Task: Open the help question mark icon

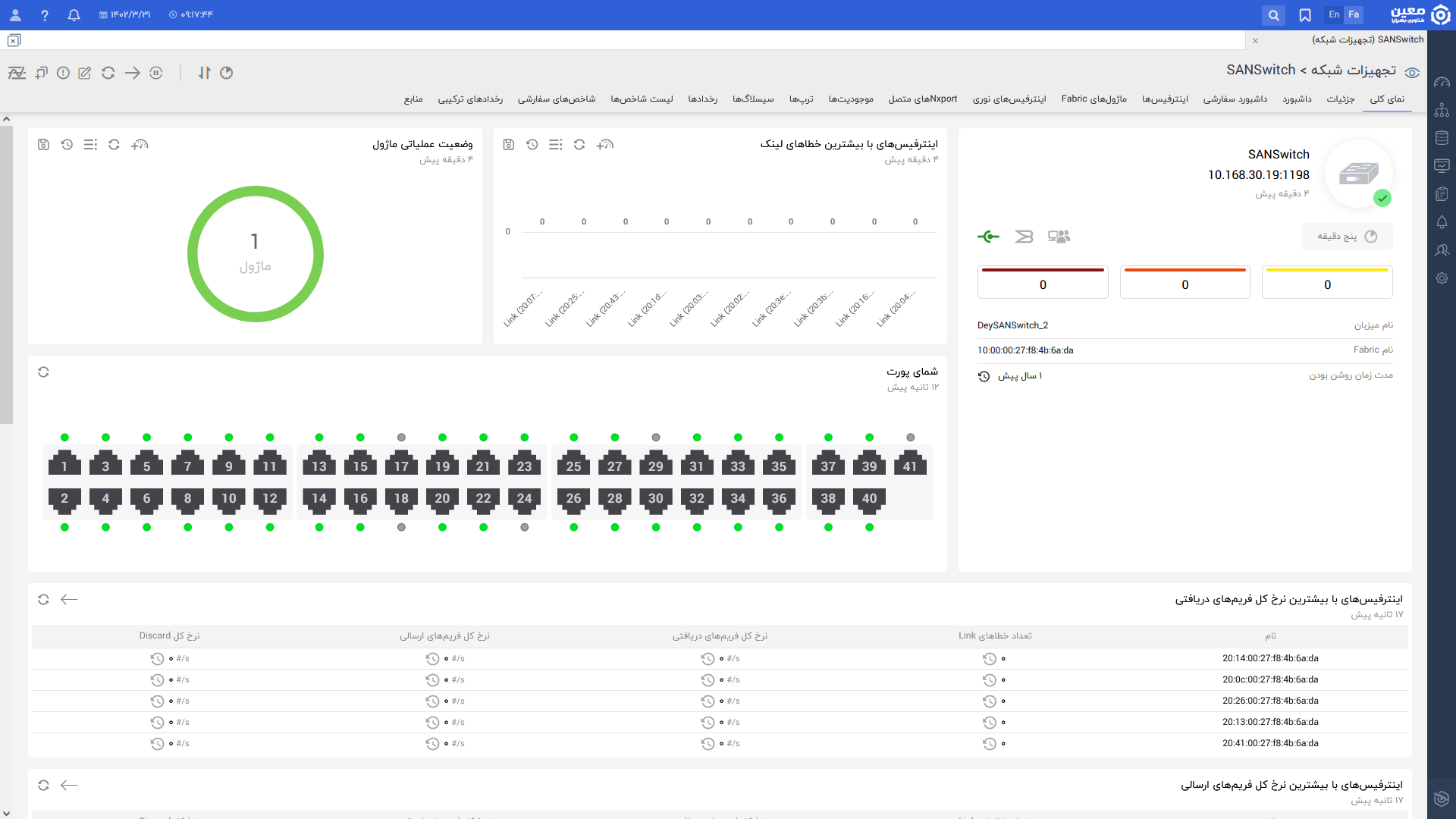Action: (x=45, y=15)
